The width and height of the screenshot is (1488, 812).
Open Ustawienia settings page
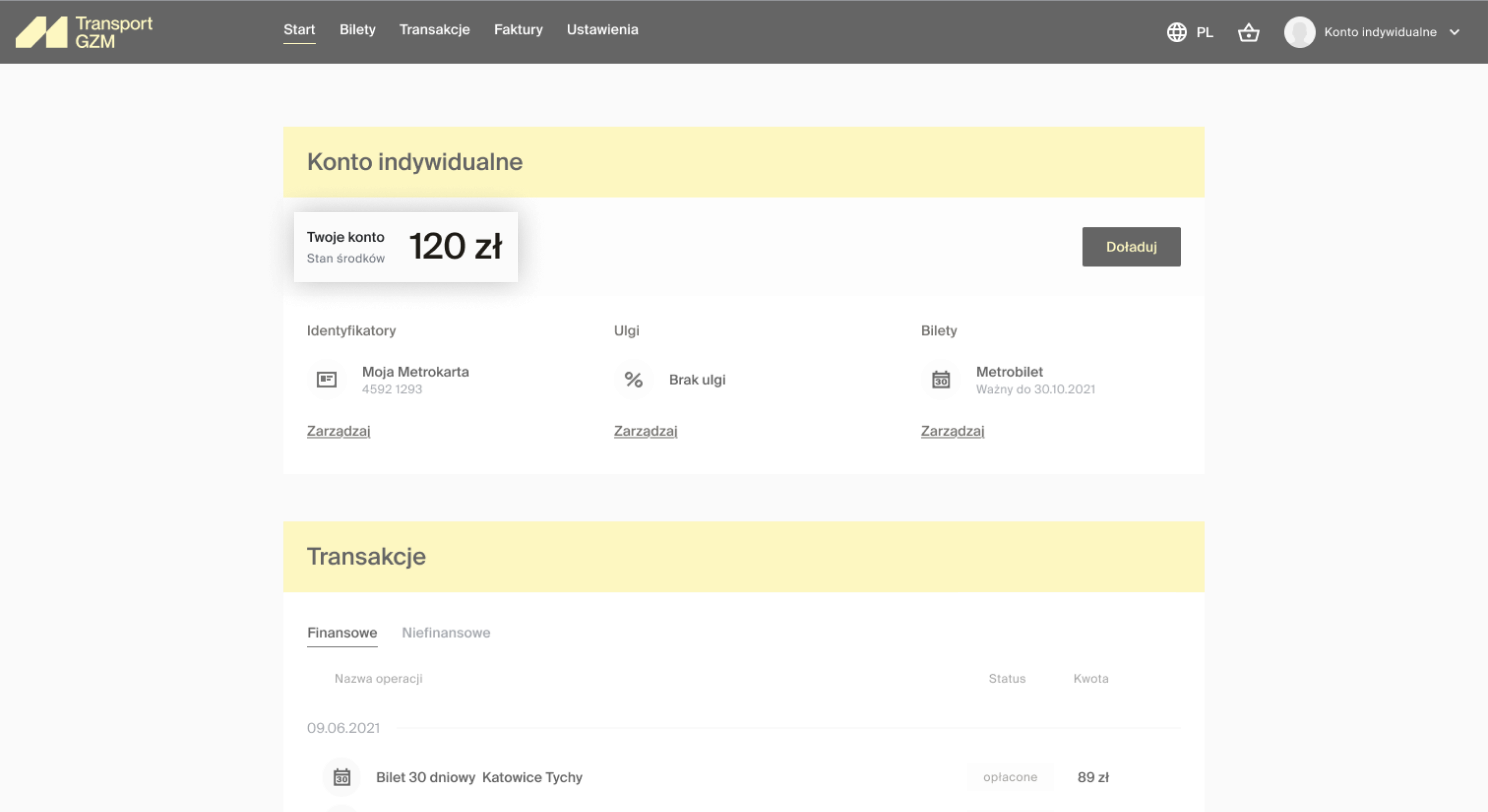click(x=602, y=30)
